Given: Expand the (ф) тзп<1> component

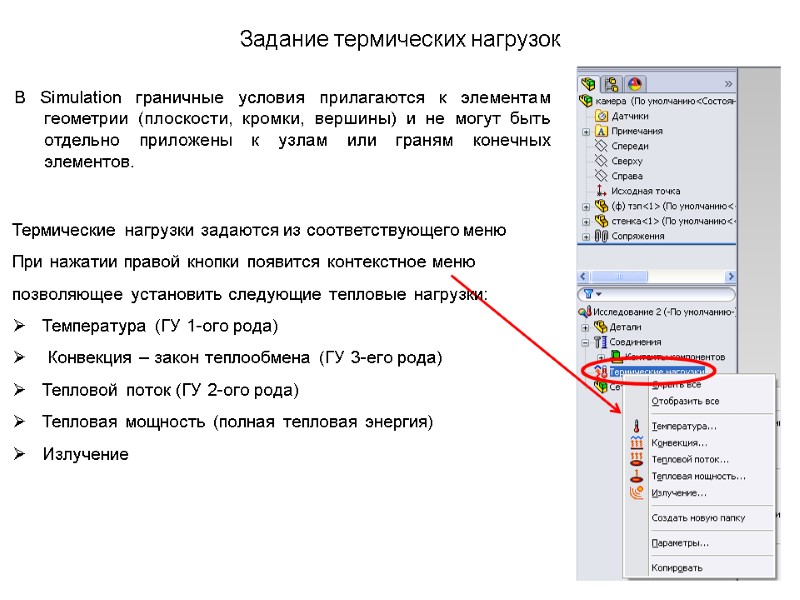Looking at the screenshot, I should 586,207.
